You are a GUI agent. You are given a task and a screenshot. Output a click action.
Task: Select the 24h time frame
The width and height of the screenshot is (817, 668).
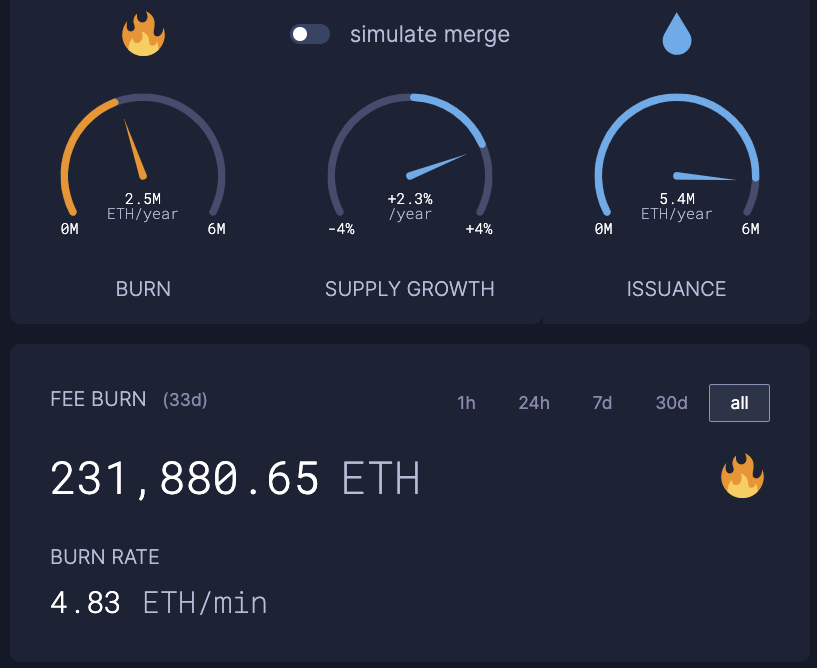534,403
